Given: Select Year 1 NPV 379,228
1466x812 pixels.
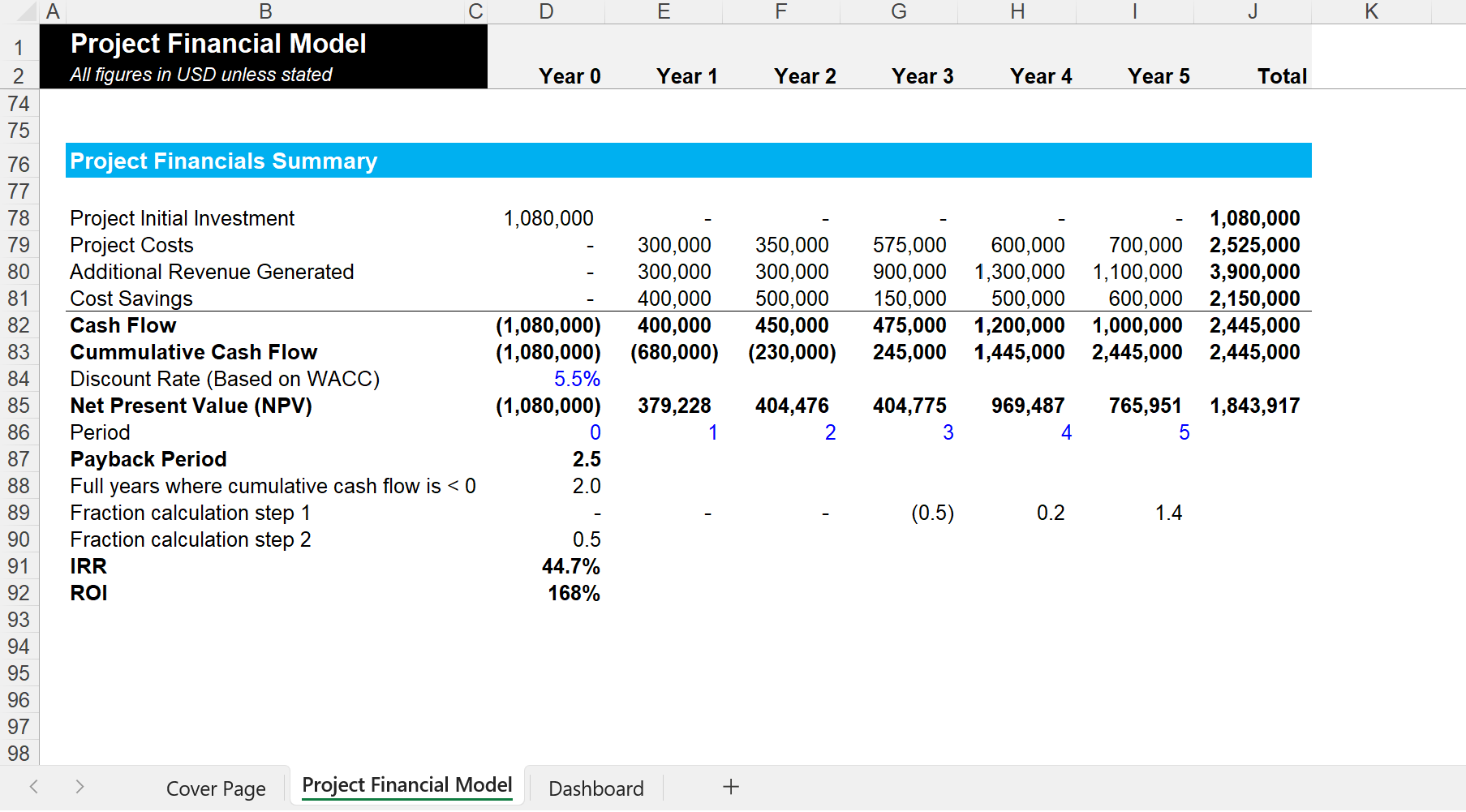Looking at the screenshot, I should coord(674,406).
